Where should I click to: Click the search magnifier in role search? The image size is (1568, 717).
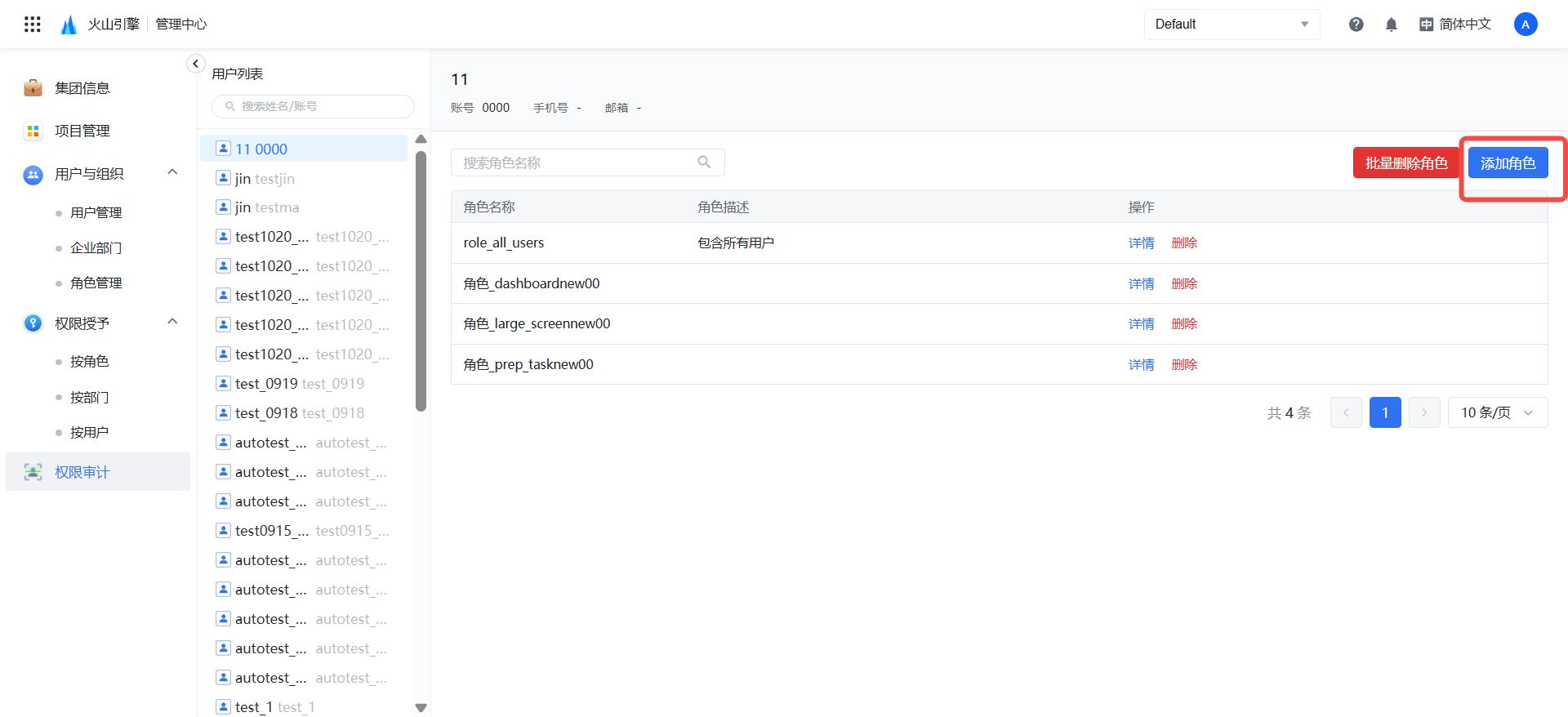coord(704,163)
